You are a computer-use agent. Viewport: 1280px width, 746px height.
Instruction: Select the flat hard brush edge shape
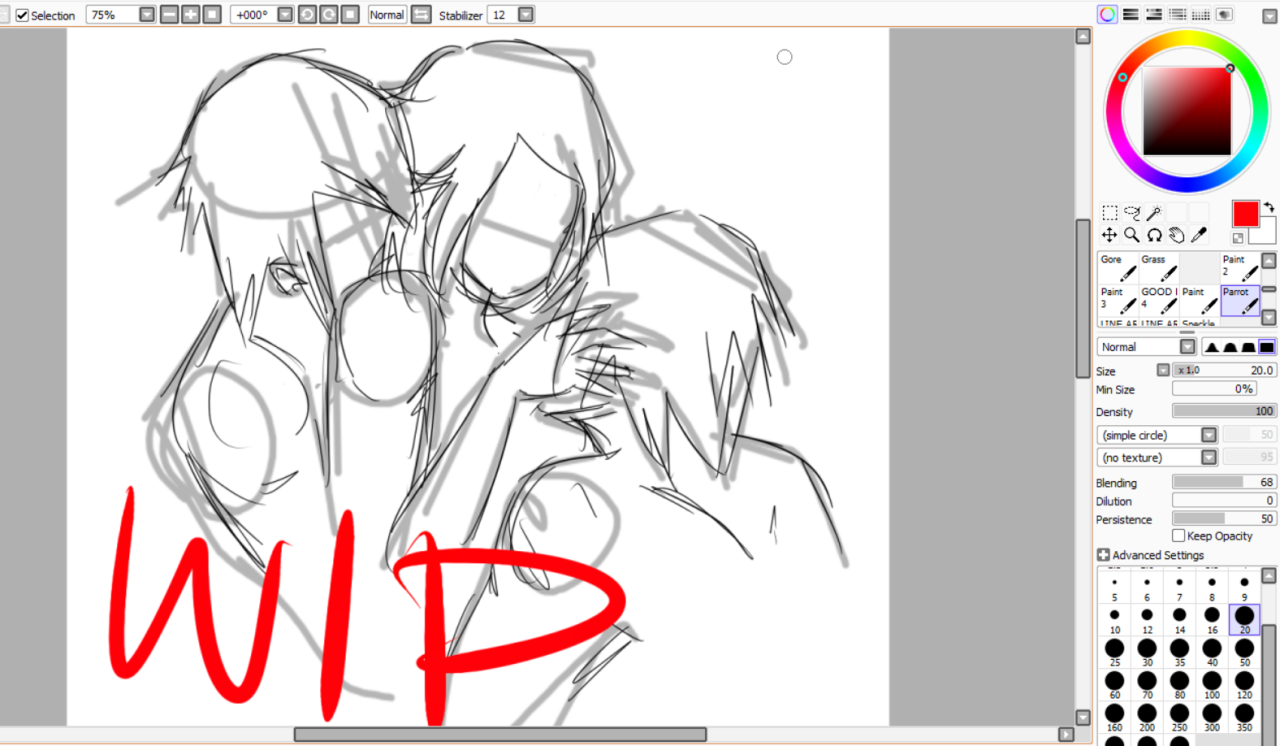(x=1267, y=347)
